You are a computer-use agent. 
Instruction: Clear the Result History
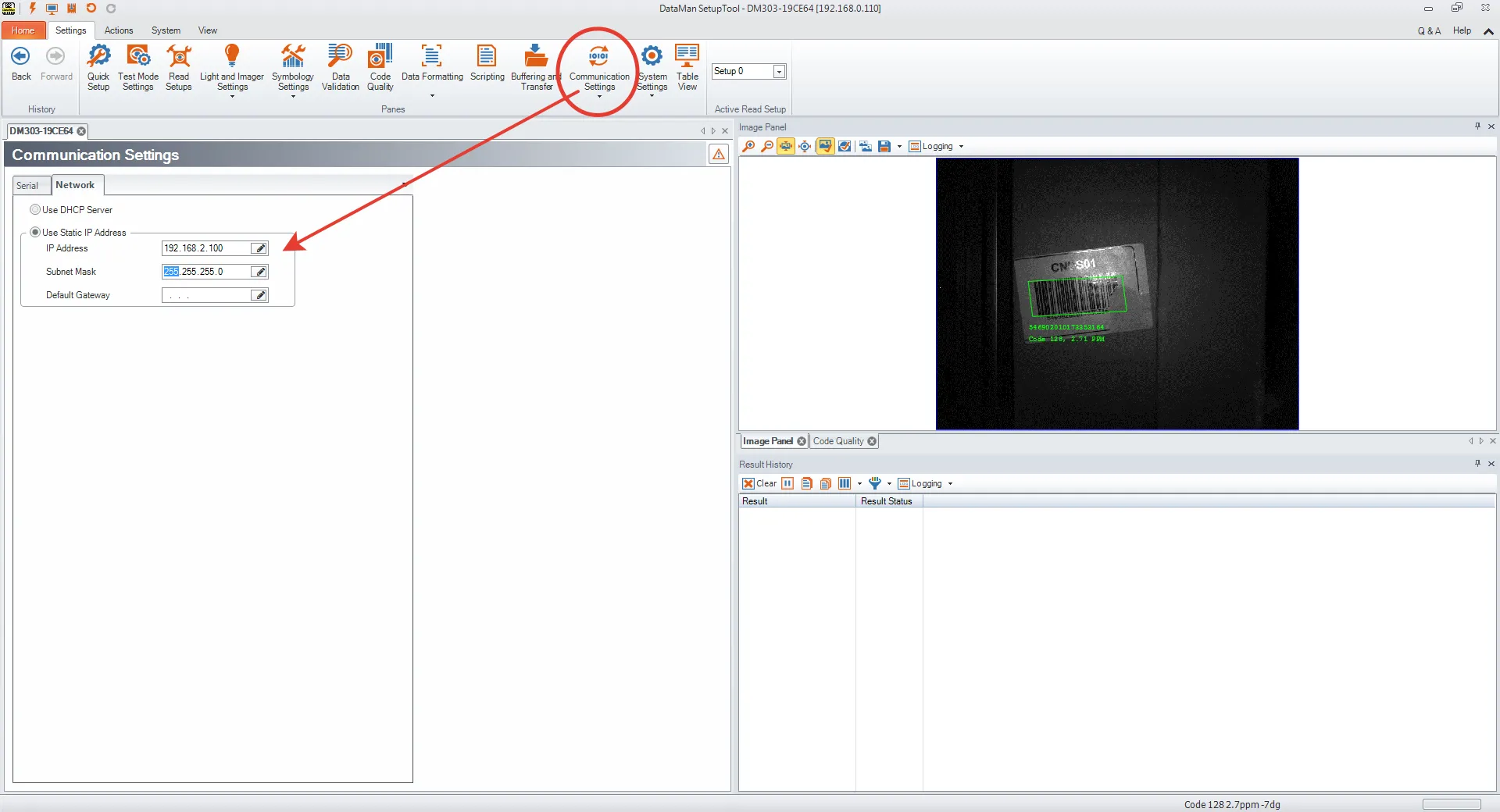coord(759,484)
